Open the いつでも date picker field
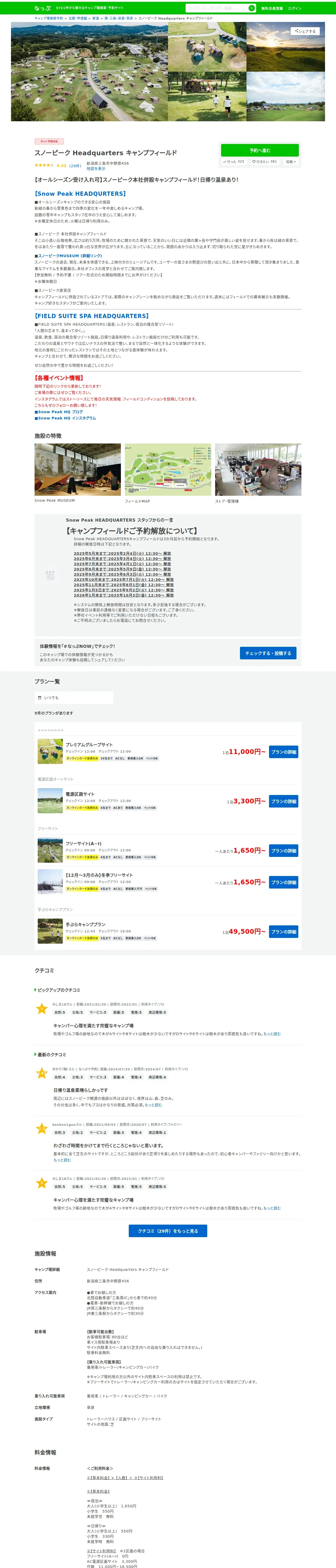Viewport: 336px width, 1568px height. [74, 697]
